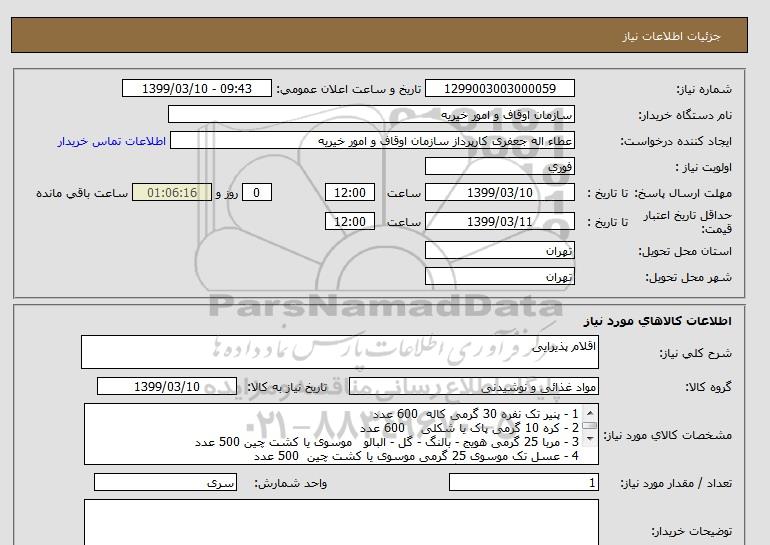Click item row 2 کره 10 گرمی

point(469,428)
